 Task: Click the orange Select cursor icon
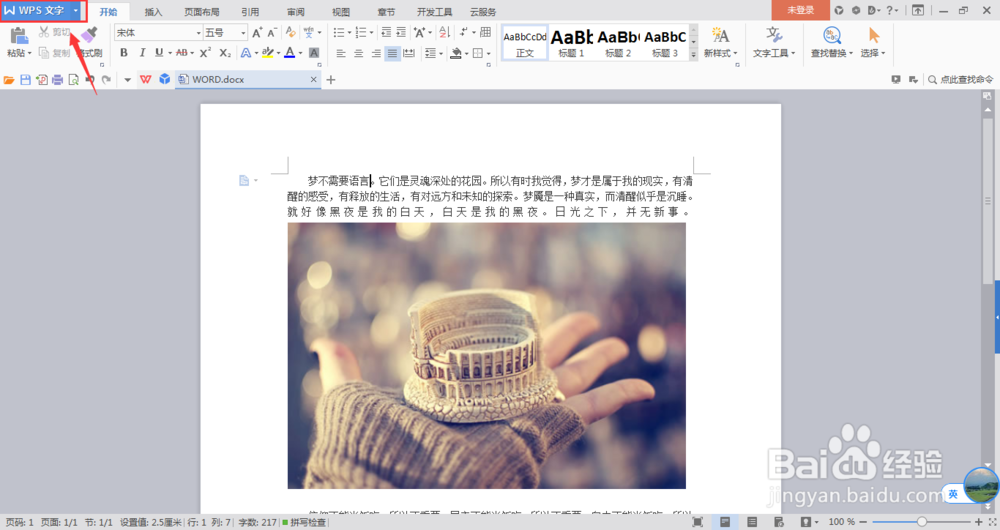point(874,35)
